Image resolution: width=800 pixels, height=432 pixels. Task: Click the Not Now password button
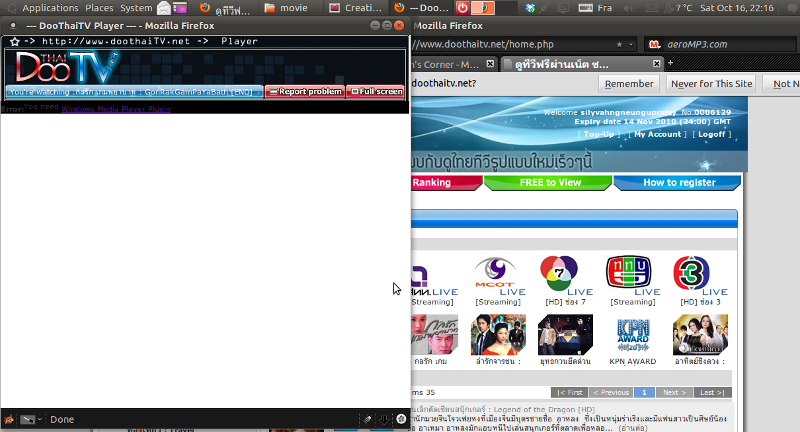point(781,84)
